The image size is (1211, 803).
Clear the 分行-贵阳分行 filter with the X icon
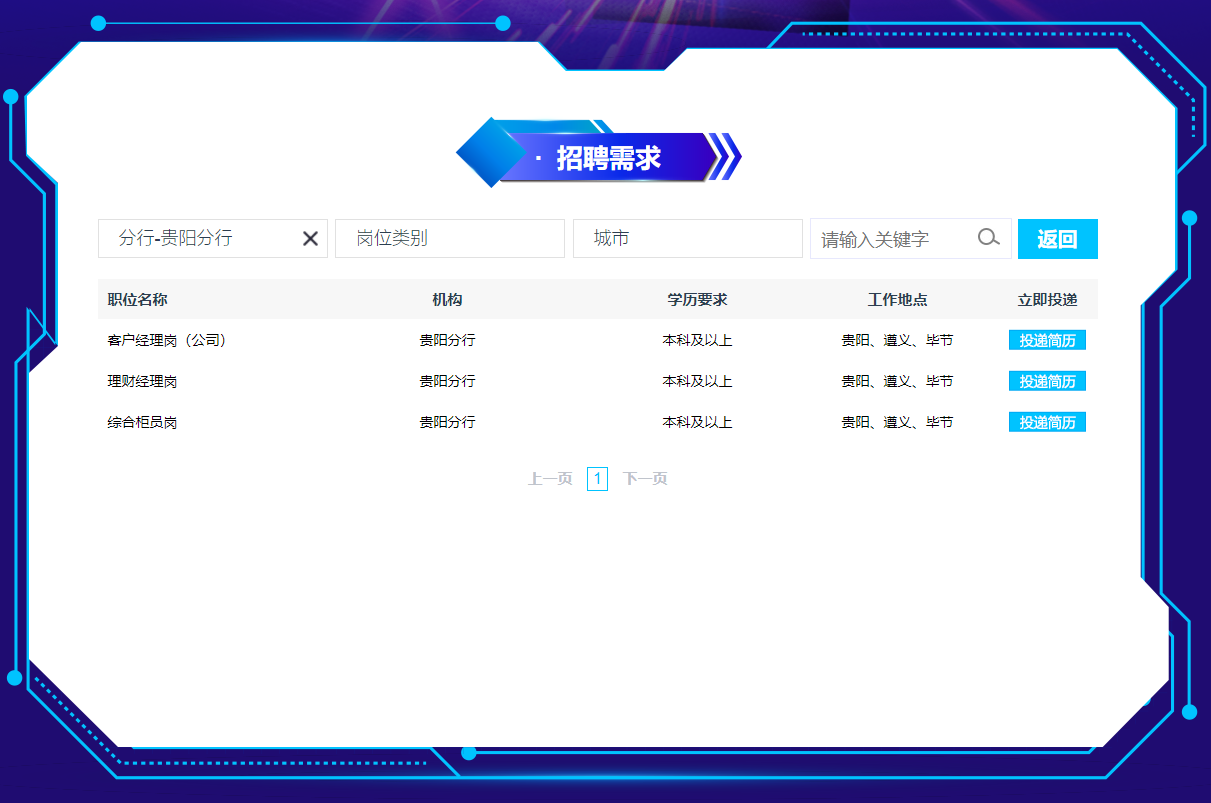tap(310, 239)
